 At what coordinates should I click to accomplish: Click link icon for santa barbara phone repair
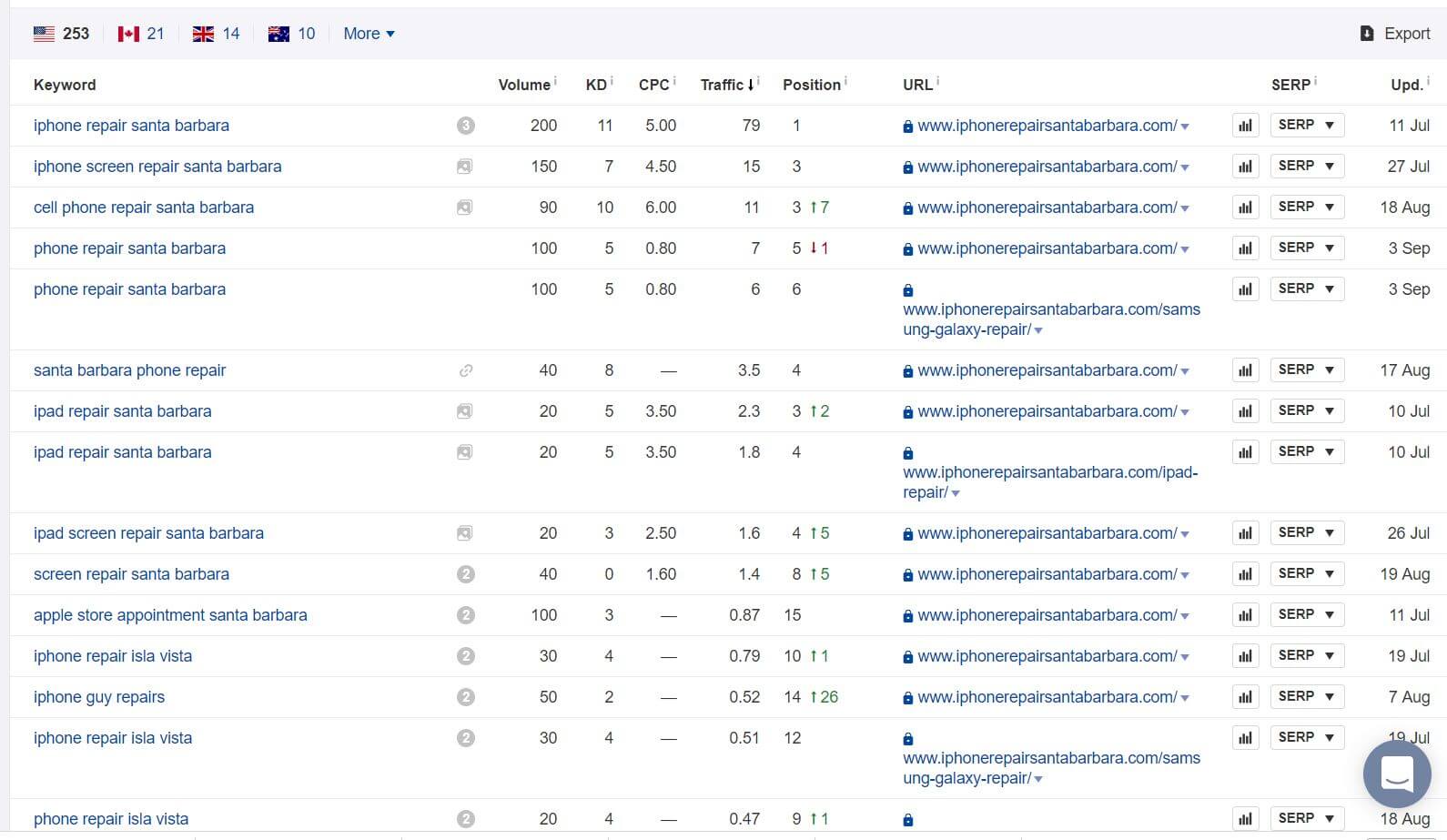pos(465,370)
